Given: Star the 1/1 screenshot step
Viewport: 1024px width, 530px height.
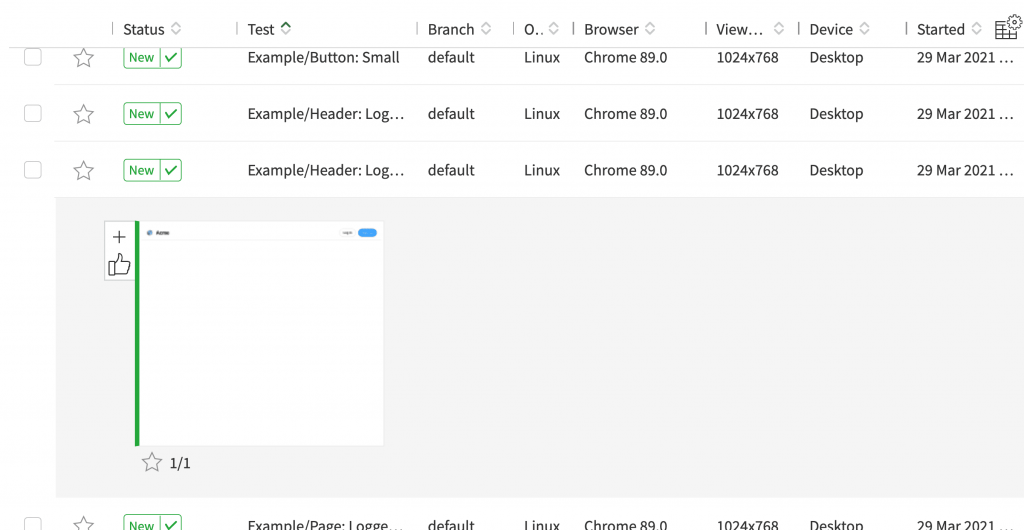Looking at the screenshot, I should pos(152,462).
